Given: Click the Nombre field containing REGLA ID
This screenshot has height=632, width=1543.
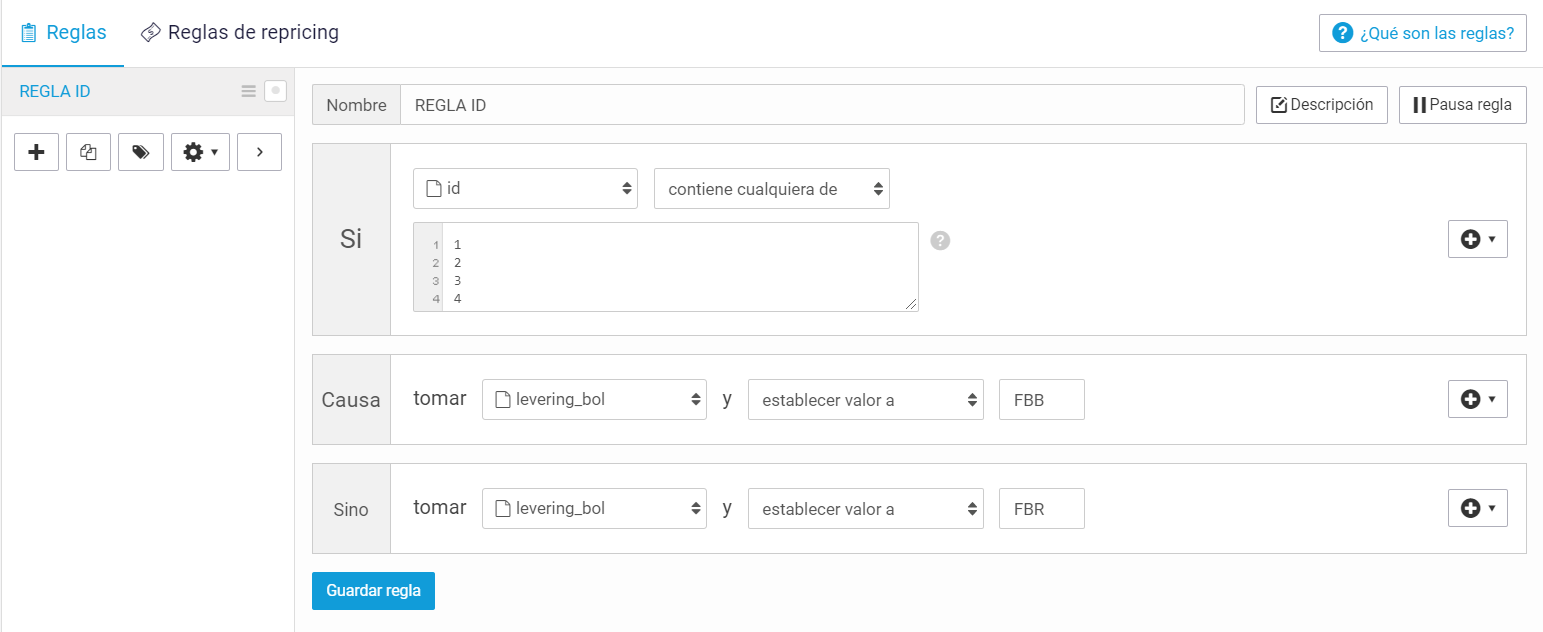Looking at the screenshot, I should tap(822, 104).
